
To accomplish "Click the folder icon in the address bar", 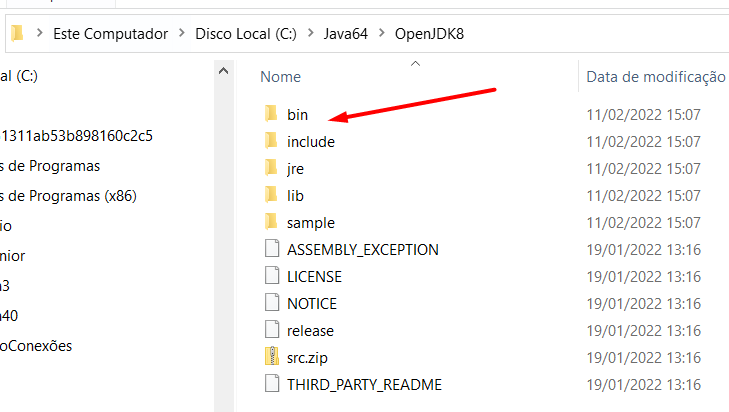I will click(17, 33).
